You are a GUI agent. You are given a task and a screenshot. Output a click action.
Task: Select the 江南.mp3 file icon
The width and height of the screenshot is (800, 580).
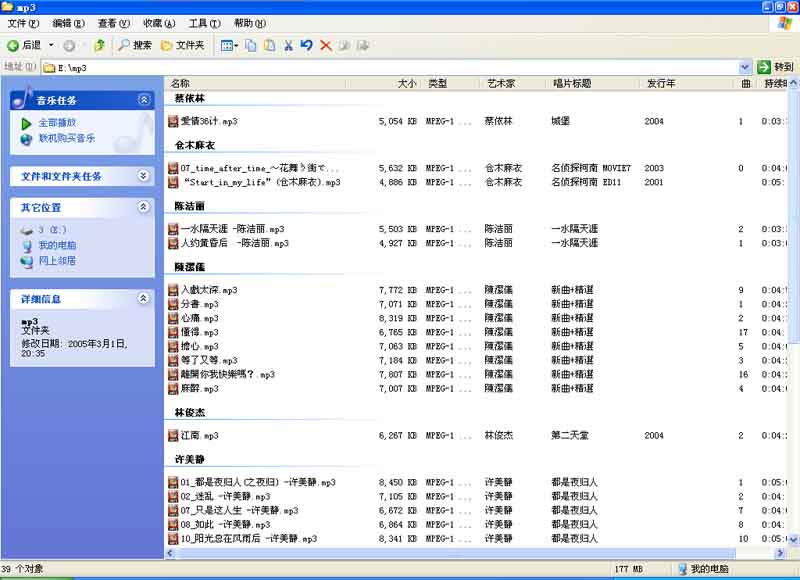pyautogui.click(x=173, y=436)
